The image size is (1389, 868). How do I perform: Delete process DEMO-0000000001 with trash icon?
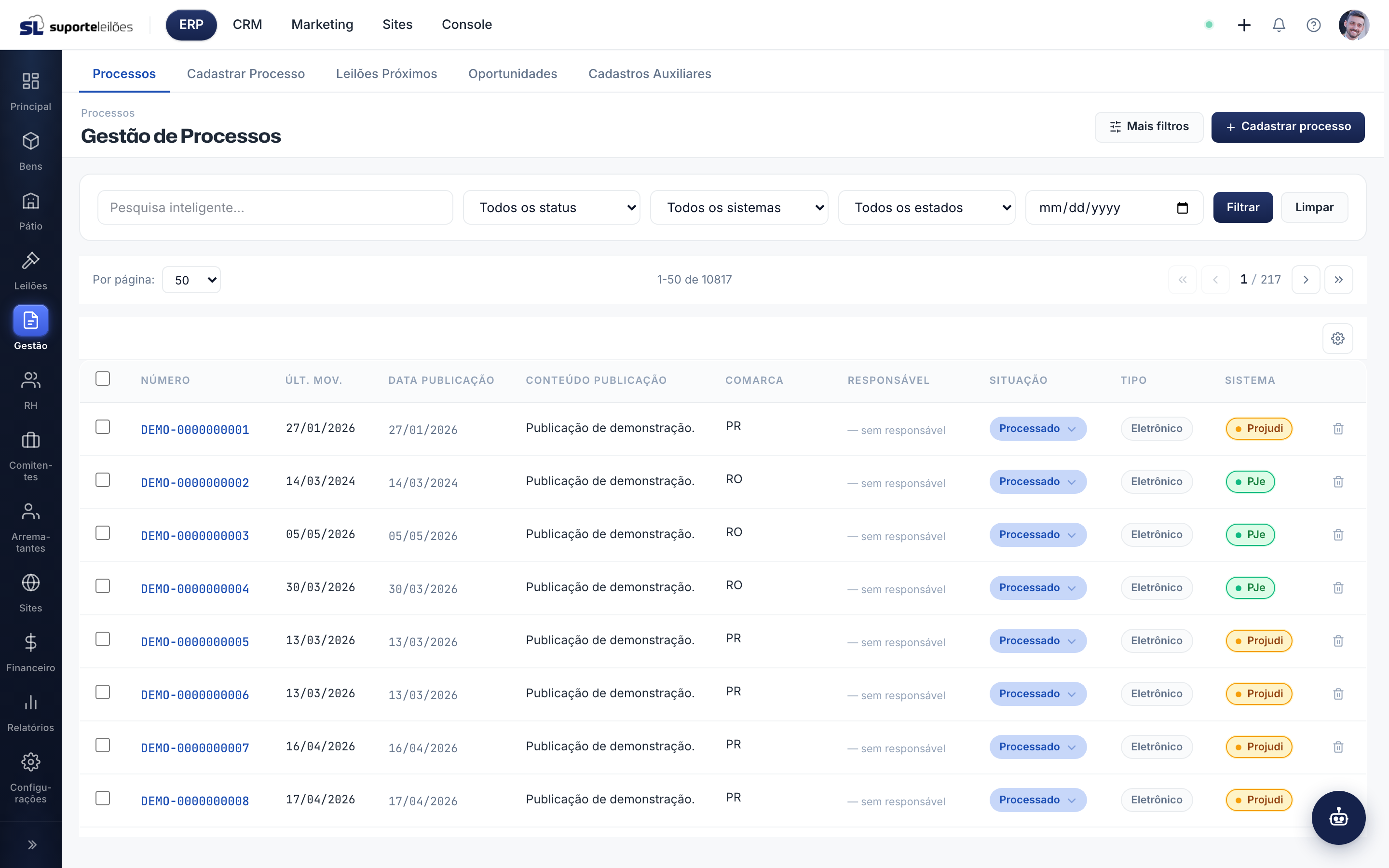pos(1338,429)
